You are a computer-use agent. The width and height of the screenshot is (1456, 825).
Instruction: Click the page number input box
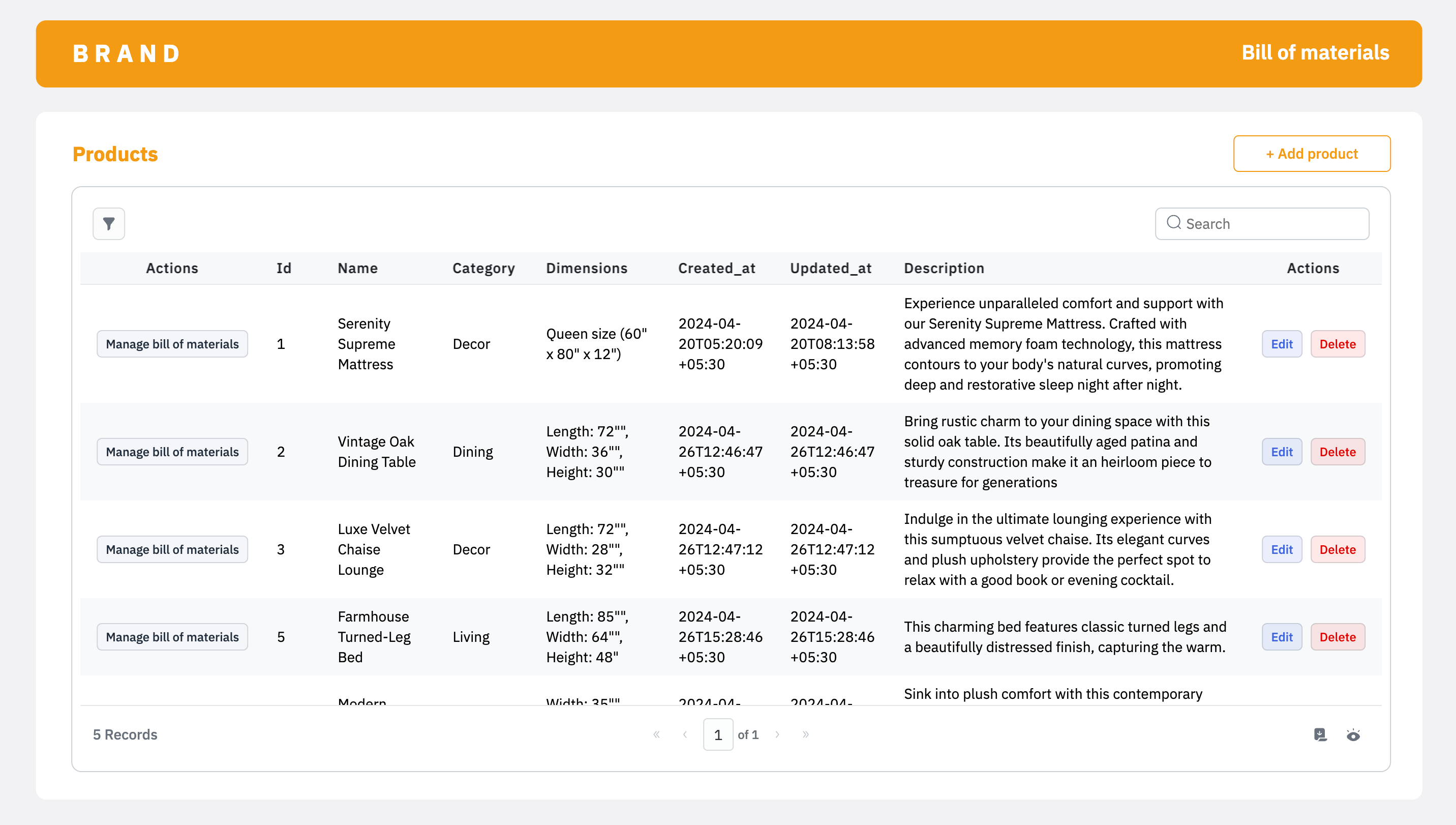pyautogui.click(x=717, y=734)
